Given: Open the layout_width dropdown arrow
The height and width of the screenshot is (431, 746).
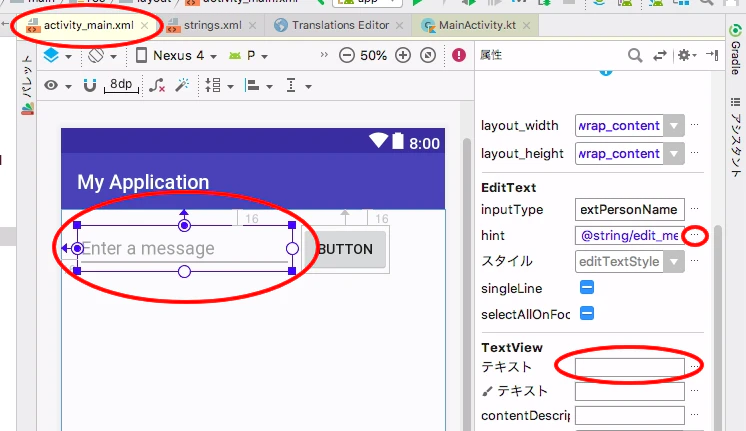Looking at the screenshot, I should (674, 126).
